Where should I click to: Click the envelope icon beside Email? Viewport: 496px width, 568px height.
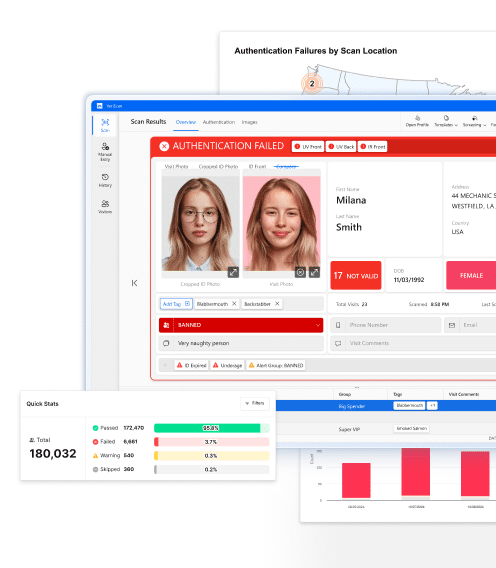452,325
